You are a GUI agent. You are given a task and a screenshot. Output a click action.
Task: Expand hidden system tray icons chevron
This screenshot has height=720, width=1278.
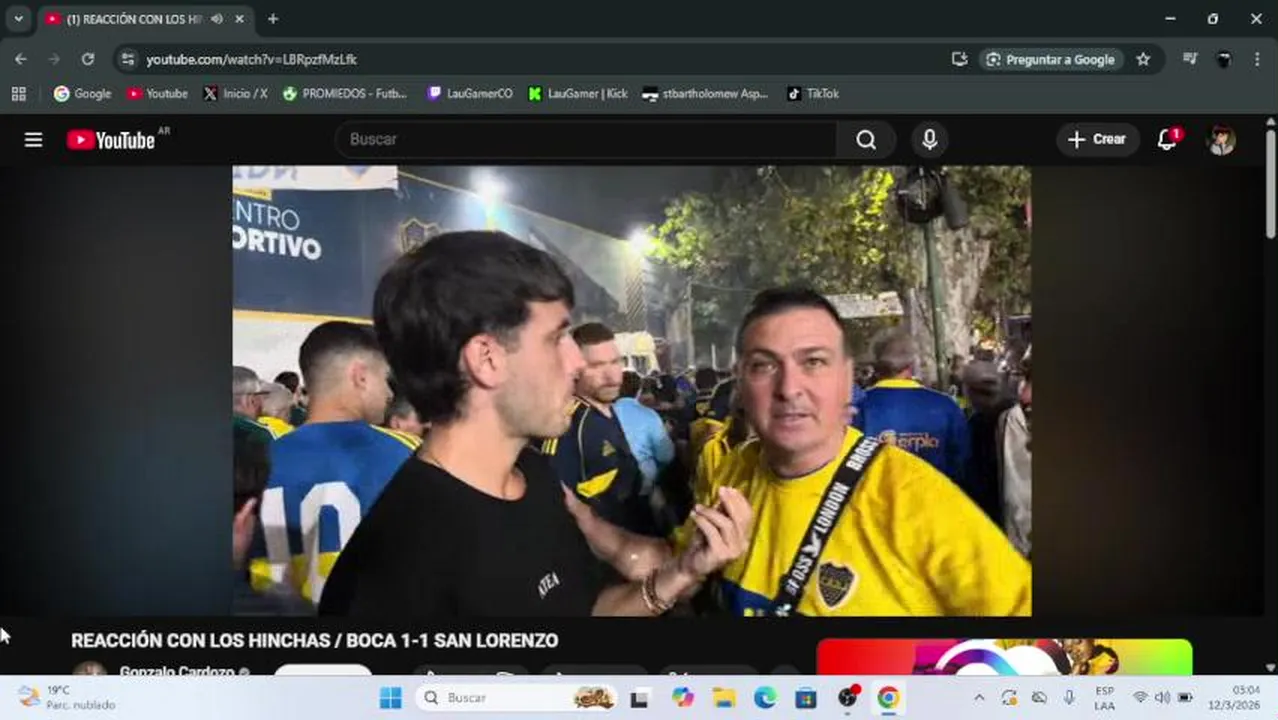[x=979, y=698]
